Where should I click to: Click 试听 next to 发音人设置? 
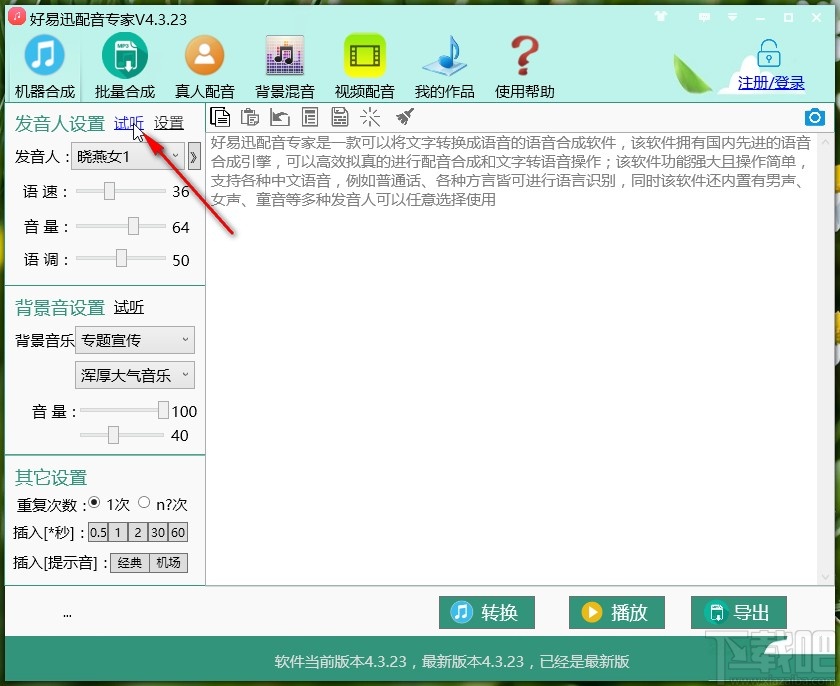point(129,123)
